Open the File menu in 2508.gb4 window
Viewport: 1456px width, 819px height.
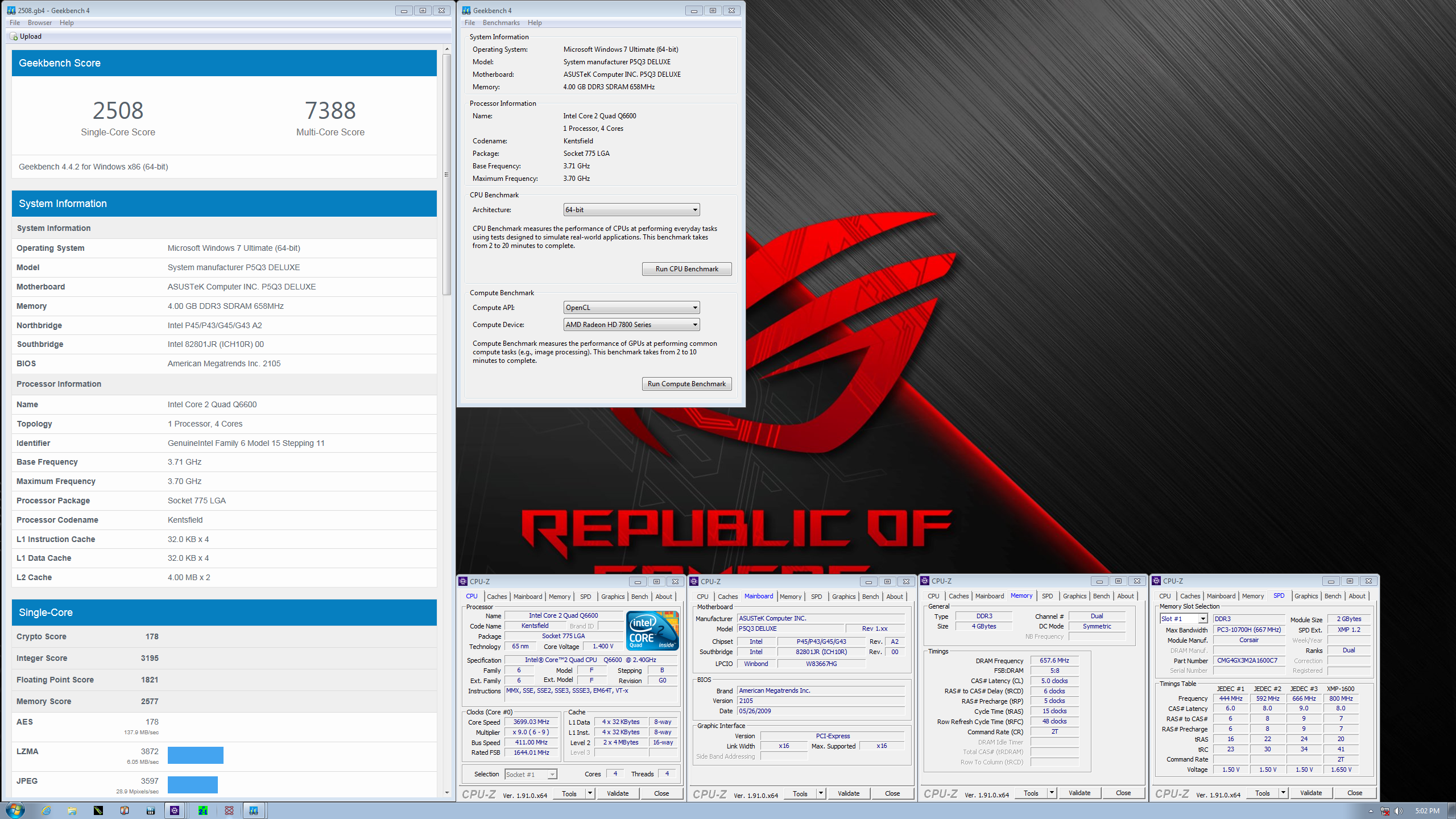point(15,23)
